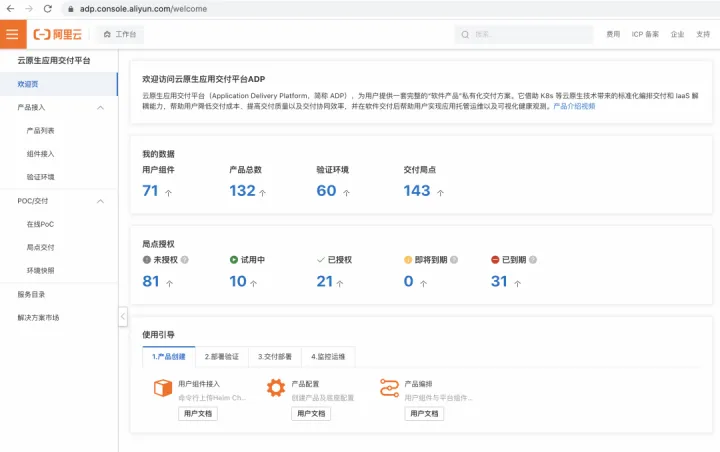Click the 交付局点 count 143

(x=416, y=191)
